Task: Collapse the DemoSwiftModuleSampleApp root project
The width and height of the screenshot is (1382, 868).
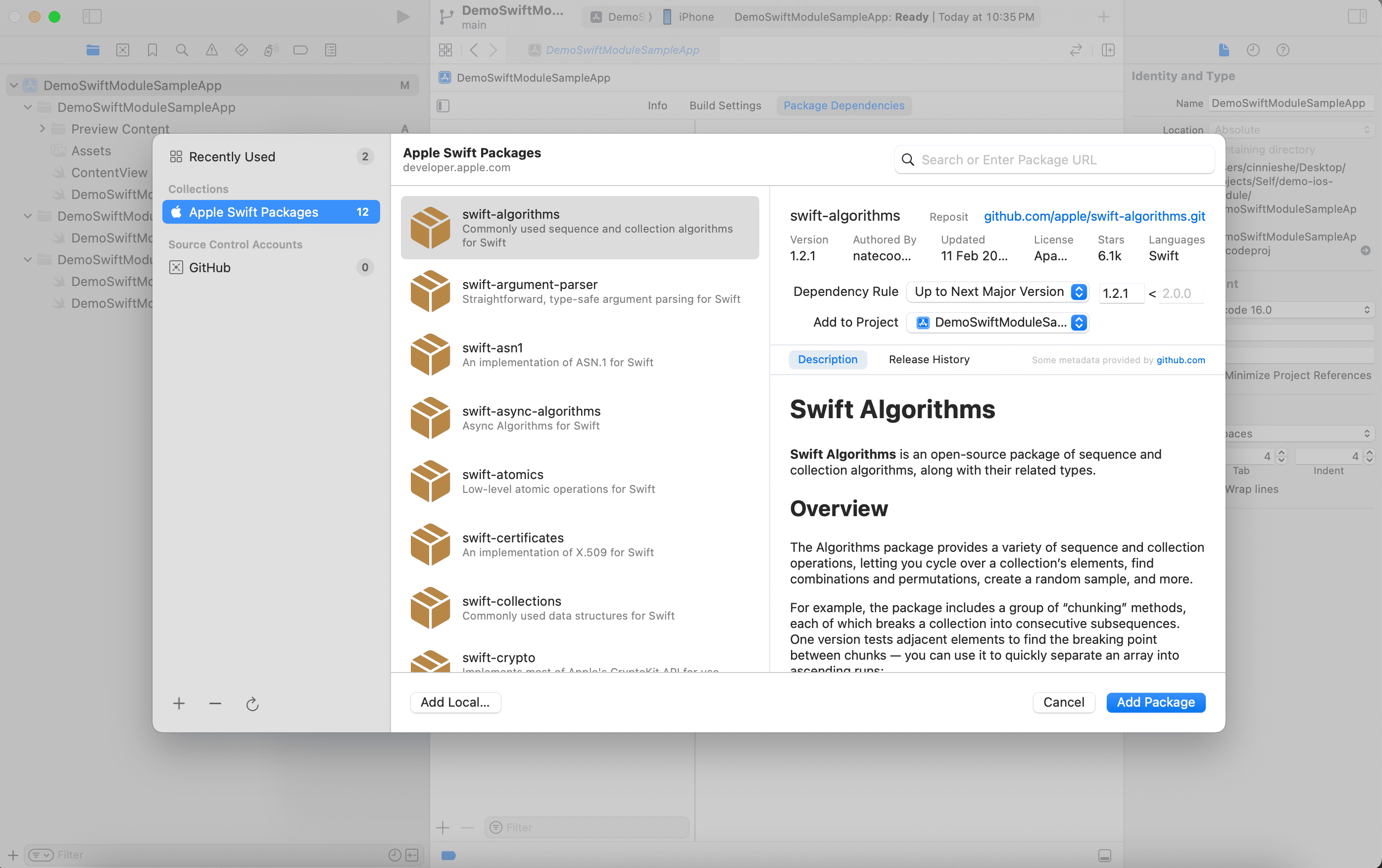Action: click(x=14, y=86)
